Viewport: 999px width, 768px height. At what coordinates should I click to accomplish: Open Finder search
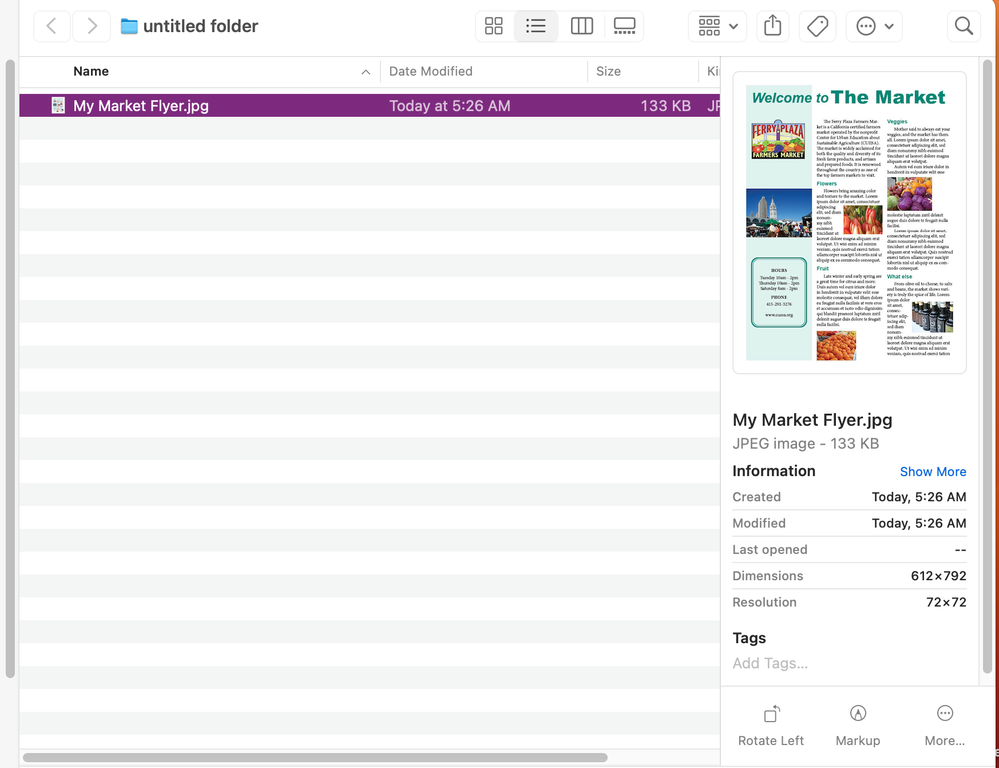[x=963, y=26]
